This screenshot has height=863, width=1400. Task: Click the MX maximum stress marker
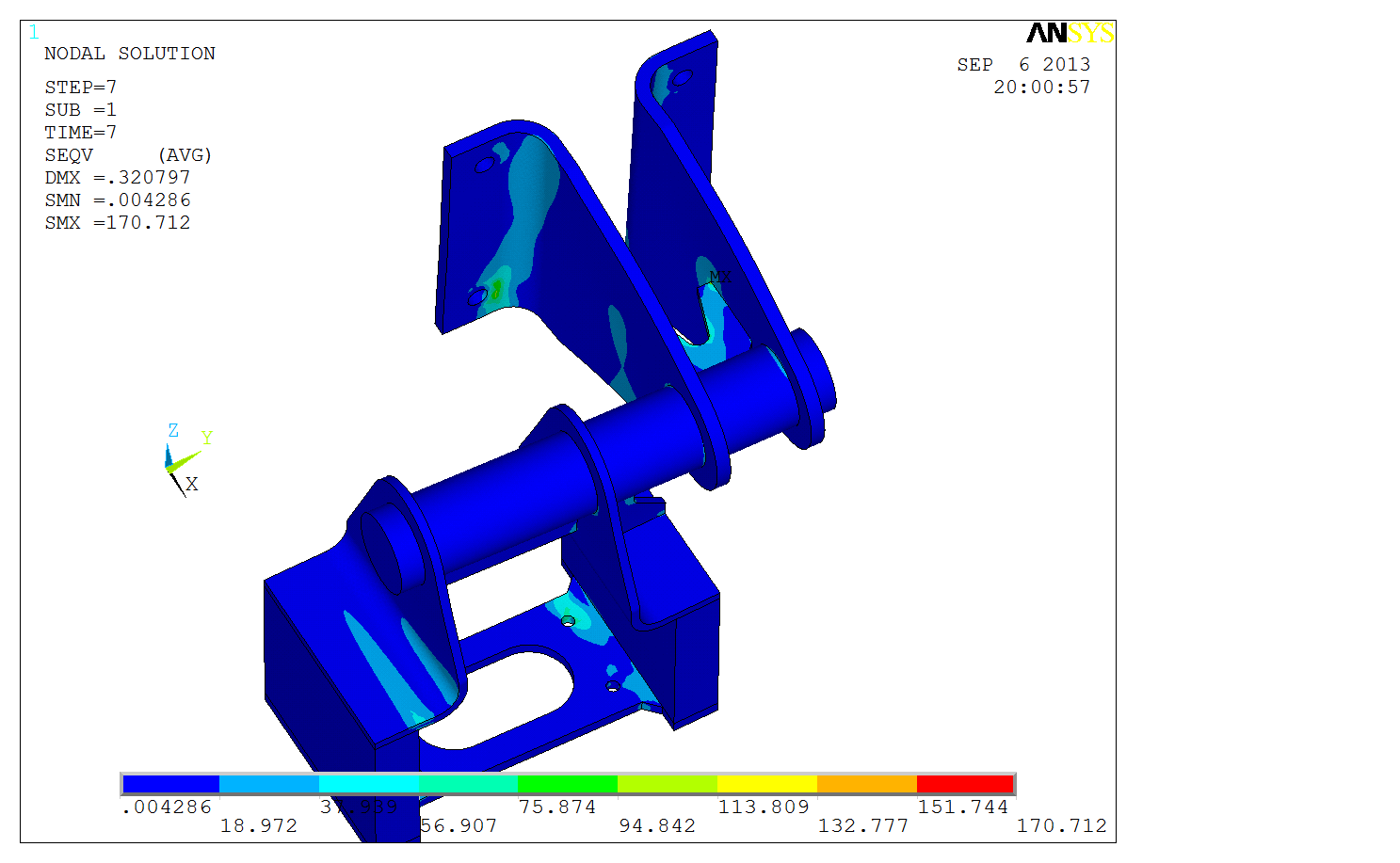[719, 277]
